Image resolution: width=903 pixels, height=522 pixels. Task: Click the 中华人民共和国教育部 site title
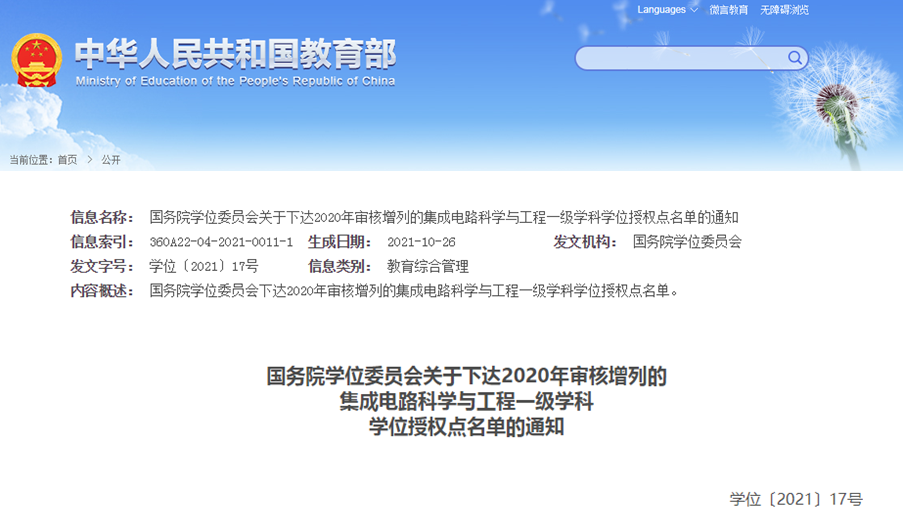pyautogui.click(x=236, y=54)
